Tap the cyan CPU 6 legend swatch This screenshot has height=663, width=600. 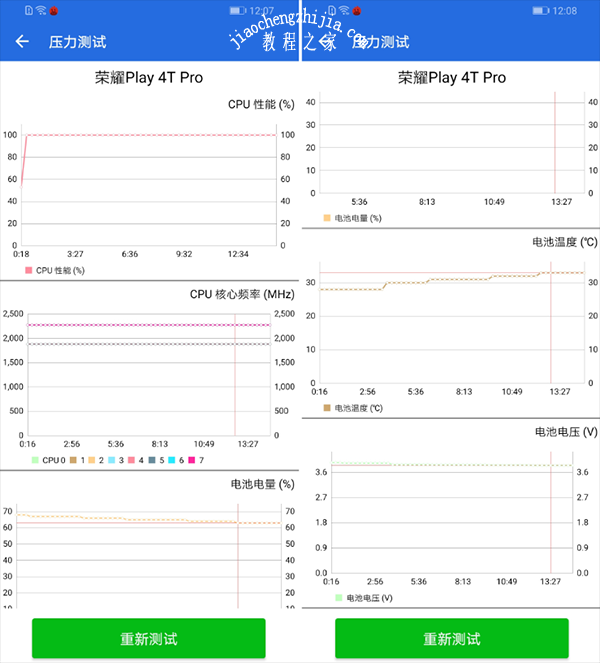tap(172, 460)
